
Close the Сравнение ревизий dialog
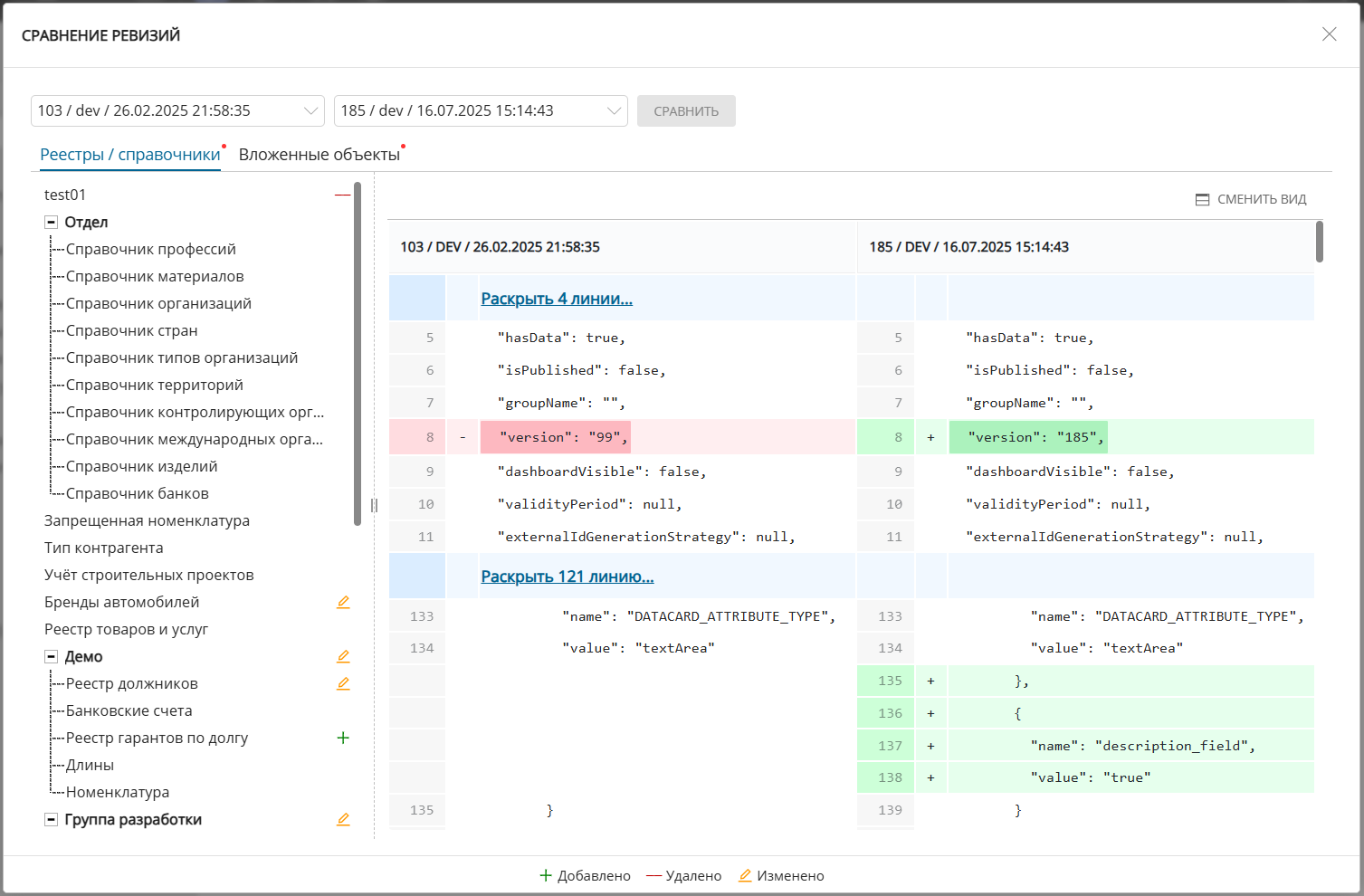(x=1329, y=34)
